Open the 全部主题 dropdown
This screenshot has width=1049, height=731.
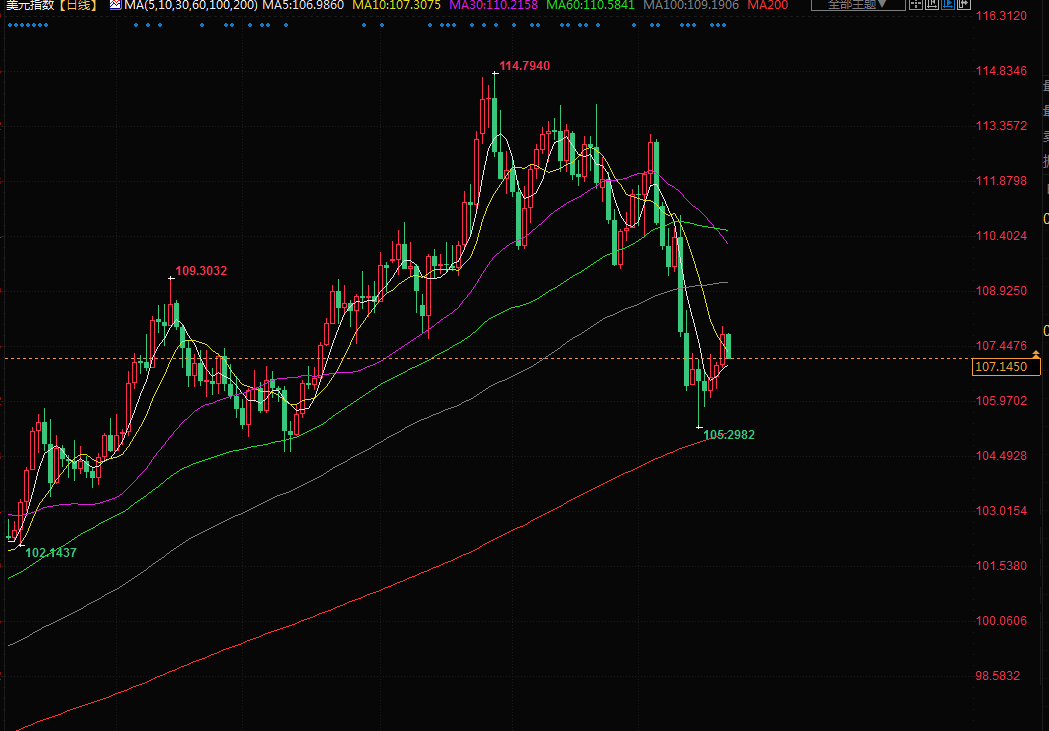856,5
